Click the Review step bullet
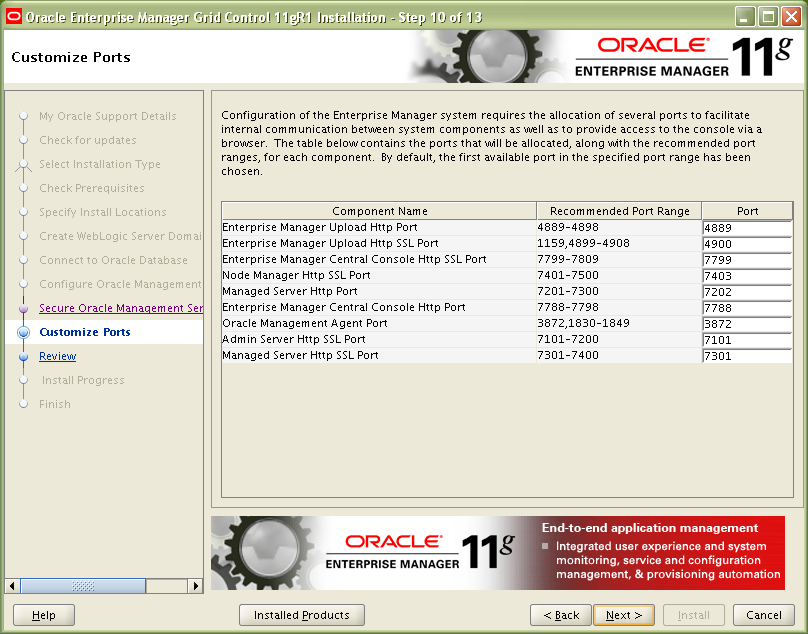The height and width of the screenshot is (634, 808). point(23,356)
